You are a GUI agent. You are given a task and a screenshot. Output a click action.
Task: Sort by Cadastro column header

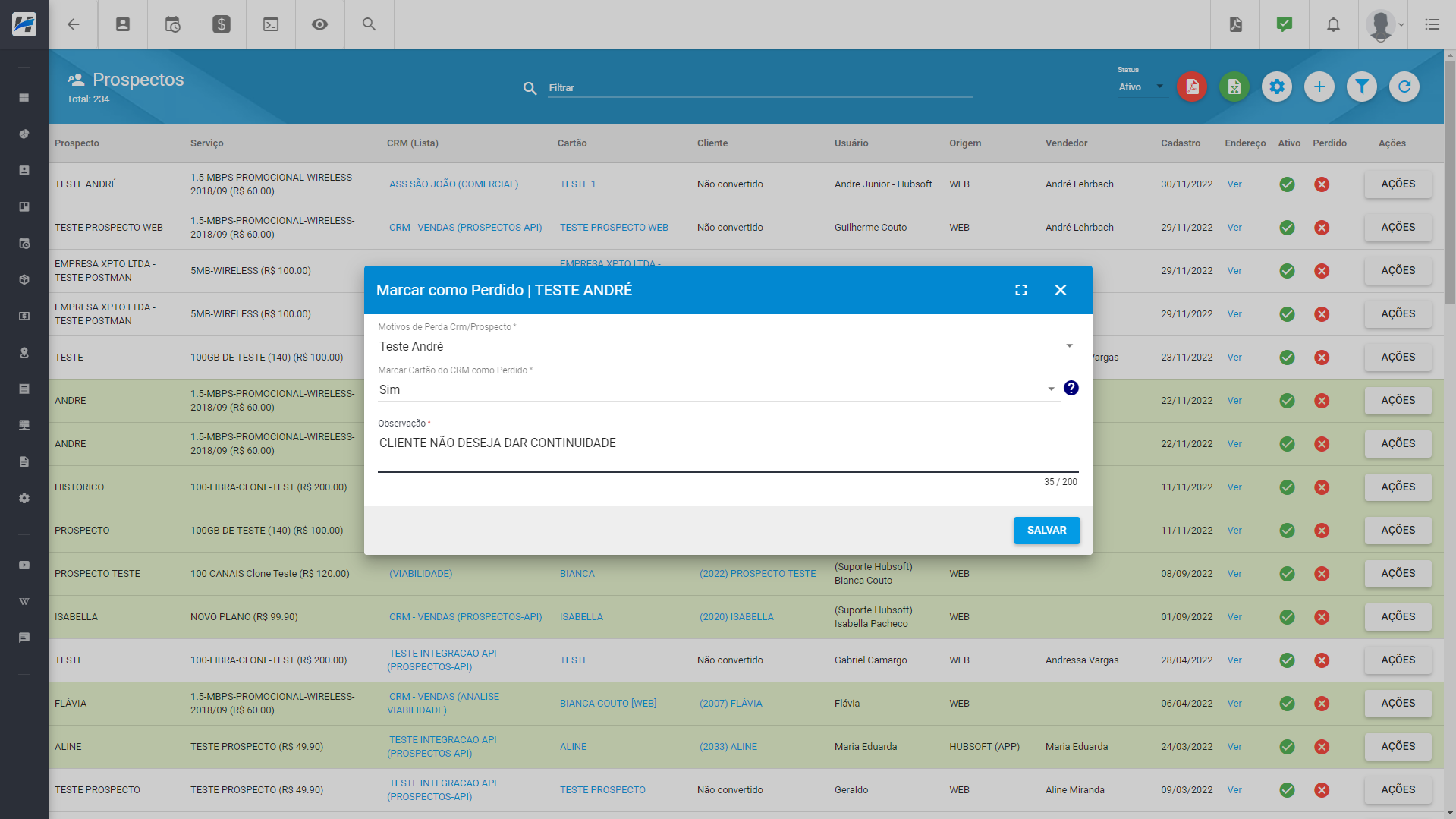click(x=1181, y=143)
